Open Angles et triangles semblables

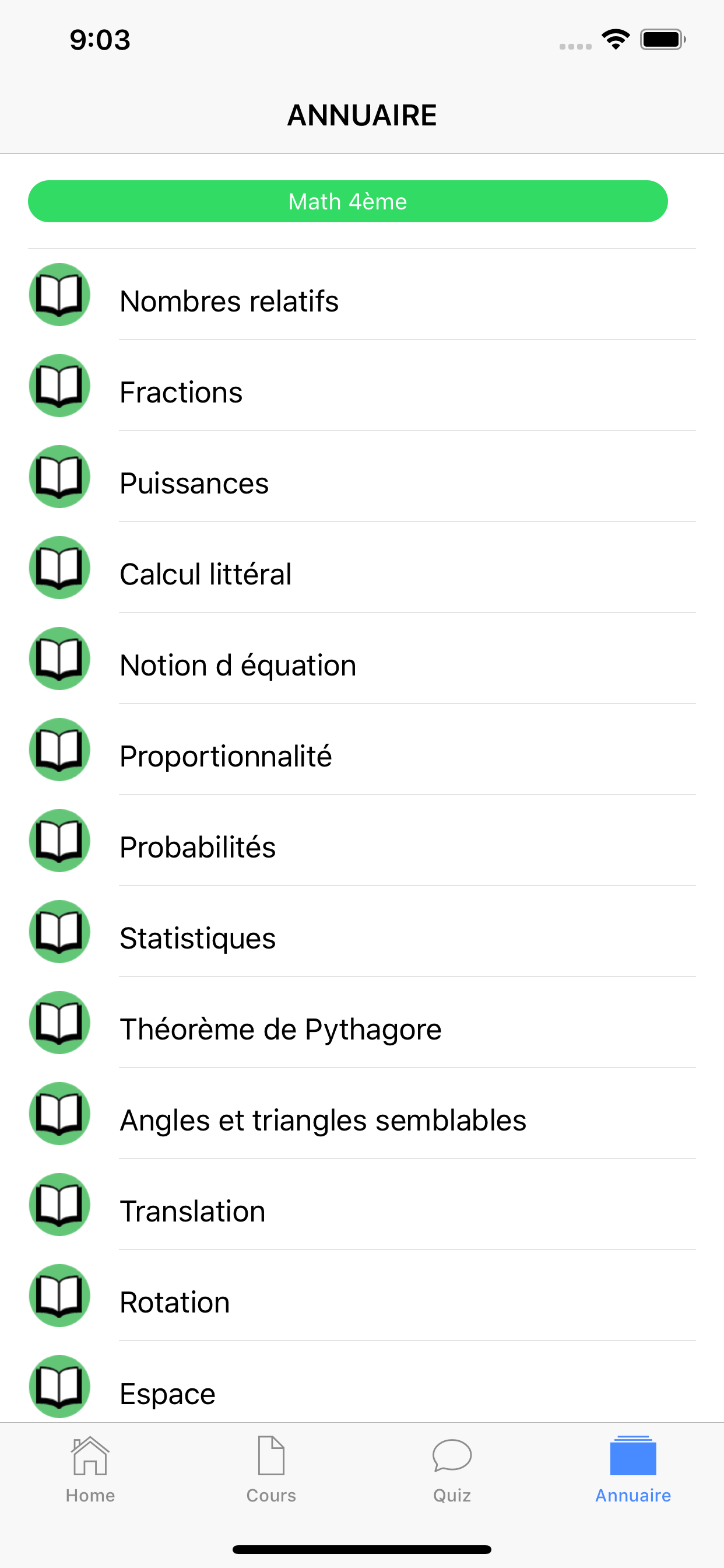point(323,1120)
